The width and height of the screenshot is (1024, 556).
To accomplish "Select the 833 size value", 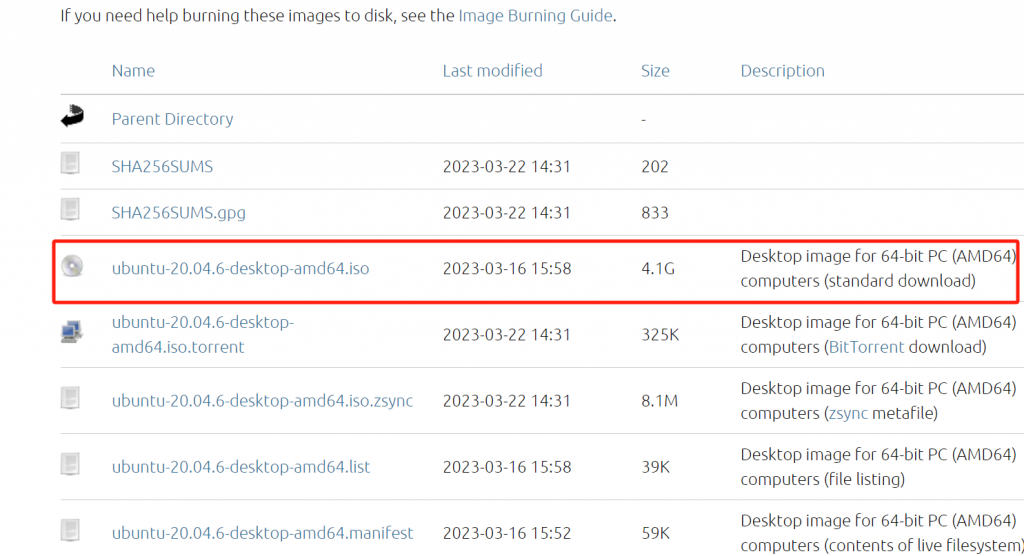I will coord(655,213).
